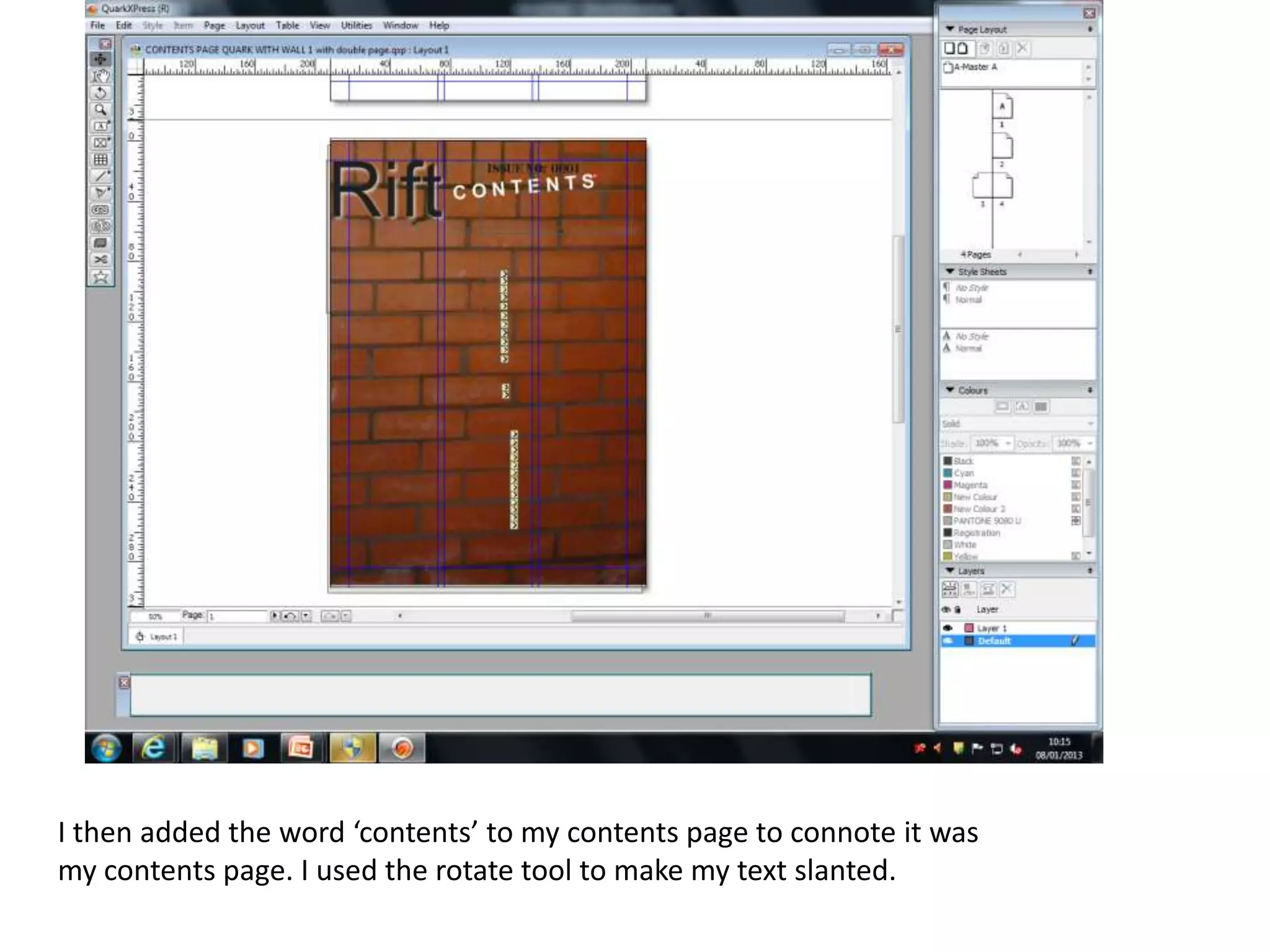Click Text colour icon in Colours panel
The height and width of the screenshot is (952, 1270).
tap(1022, 407)
